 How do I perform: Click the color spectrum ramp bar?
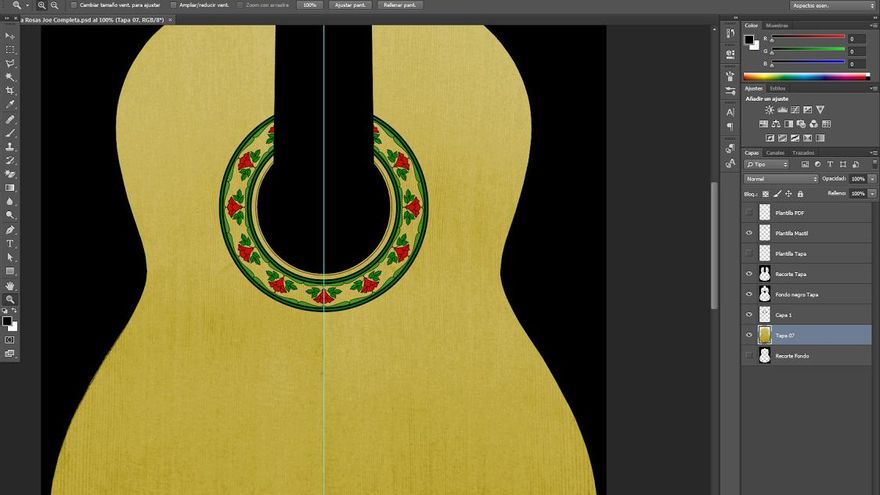(x=805, y=76)
